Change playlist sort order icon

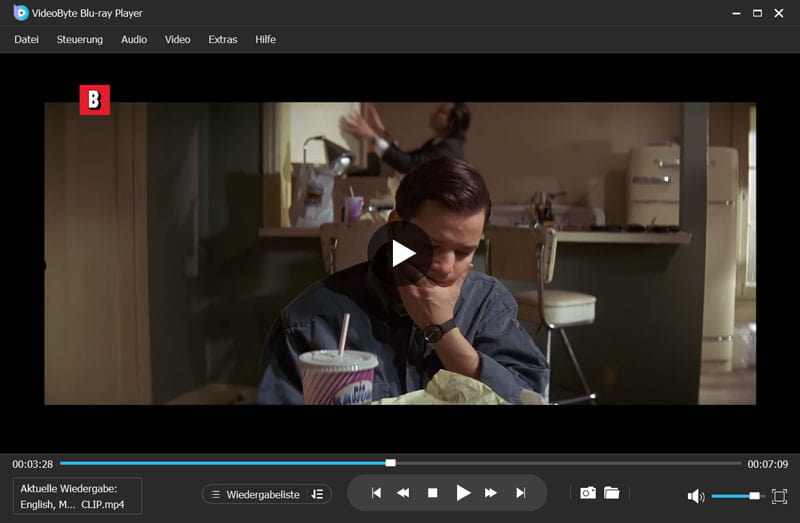[x=317, y=494]
